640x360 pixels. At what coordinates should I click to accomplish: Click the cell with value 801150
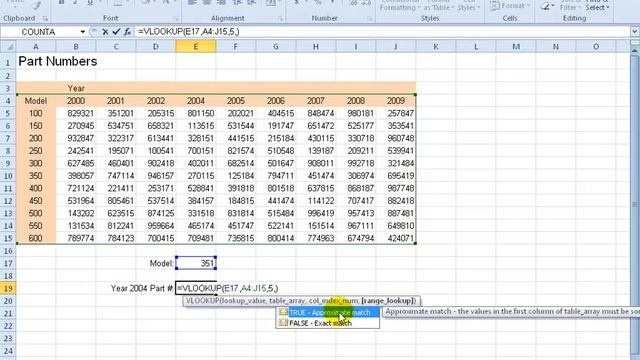196,113
